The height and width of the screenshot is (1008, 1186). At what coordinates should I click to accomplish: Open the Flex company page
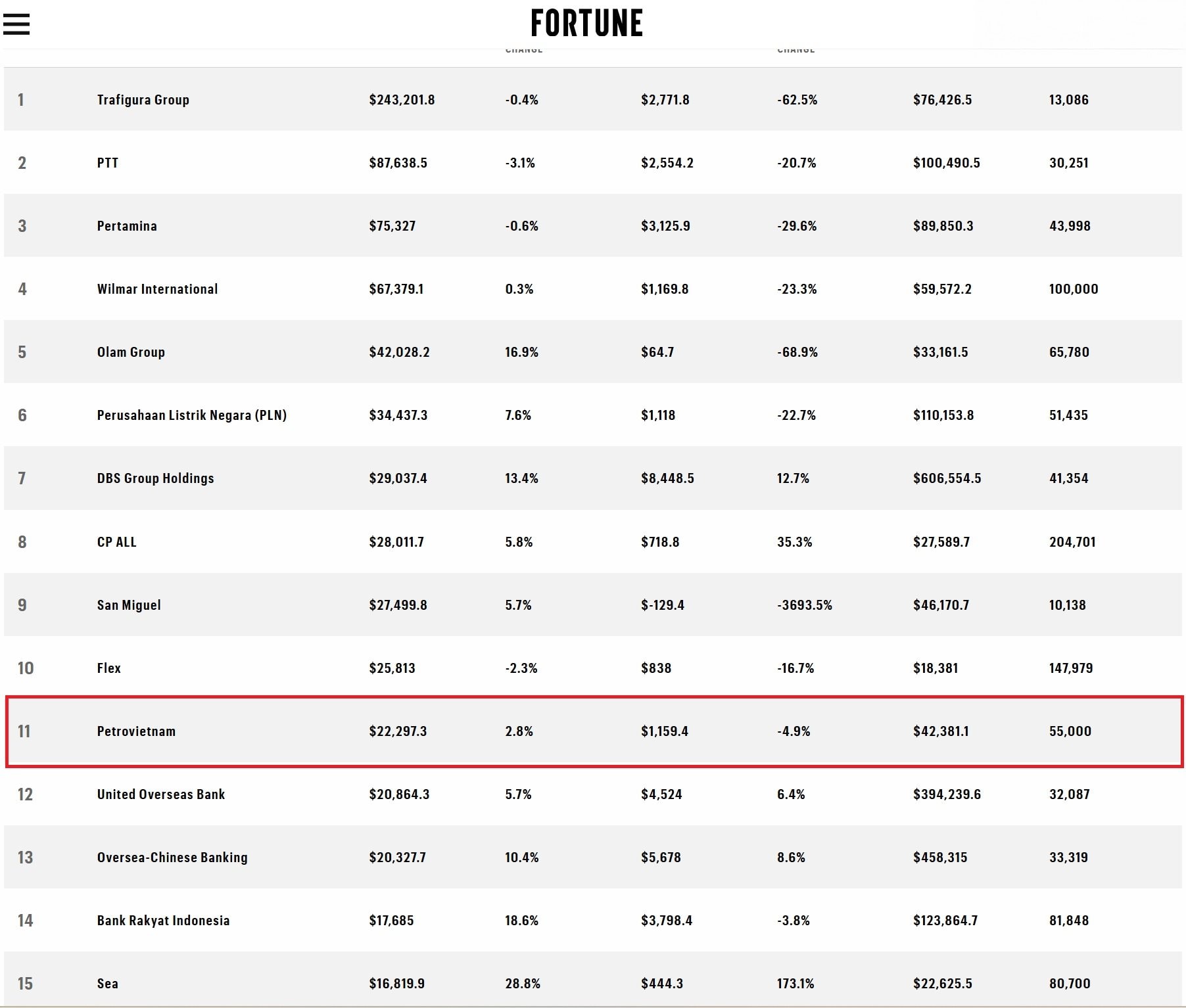point(109,668)
